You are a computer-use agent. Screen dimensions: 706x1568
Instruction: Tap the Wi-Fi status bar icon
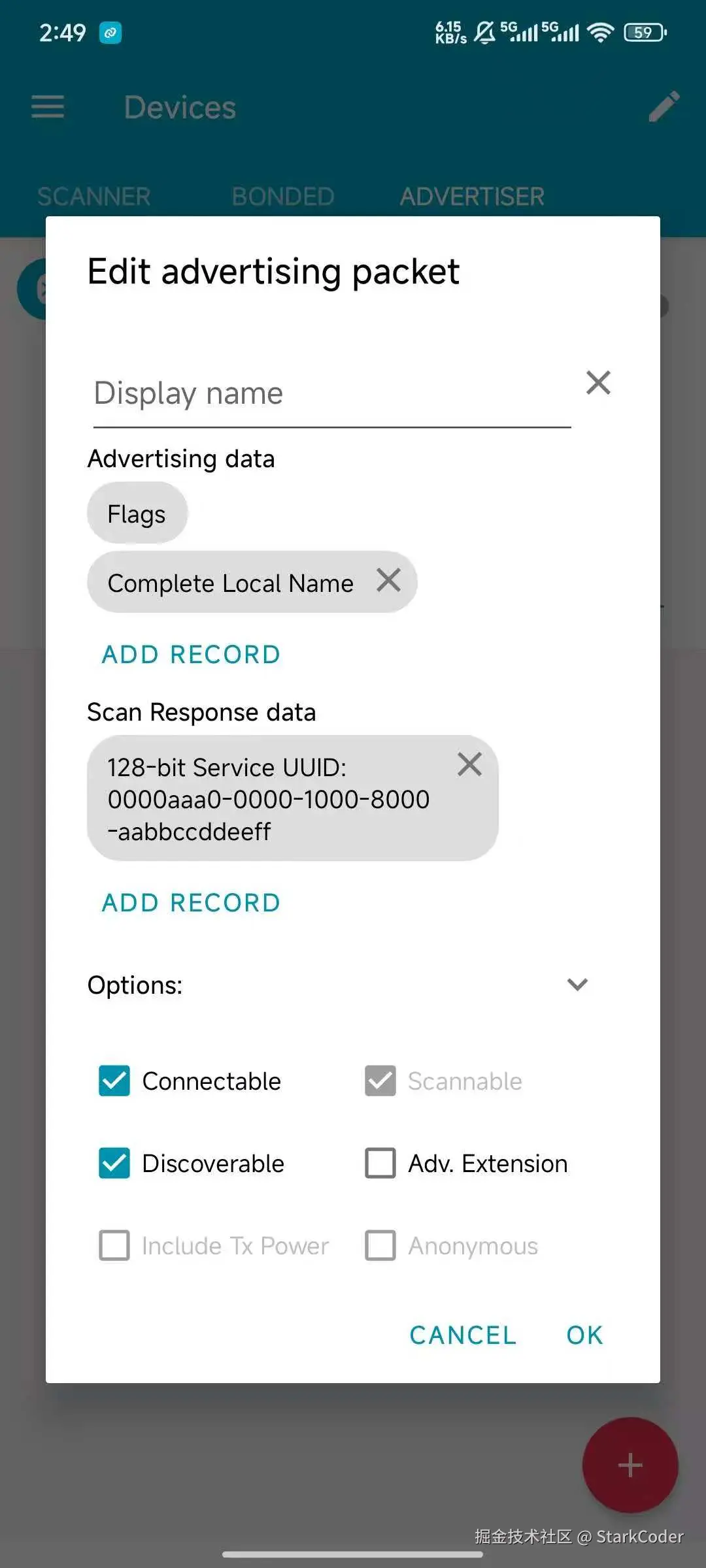tap(599, 32)
